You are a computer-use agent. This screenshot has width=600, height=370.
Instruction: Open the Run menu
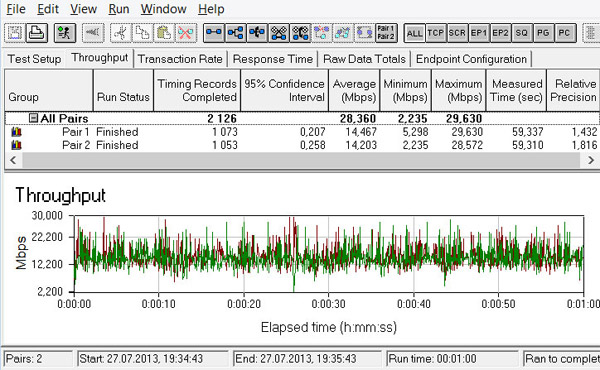click(119, 9)
